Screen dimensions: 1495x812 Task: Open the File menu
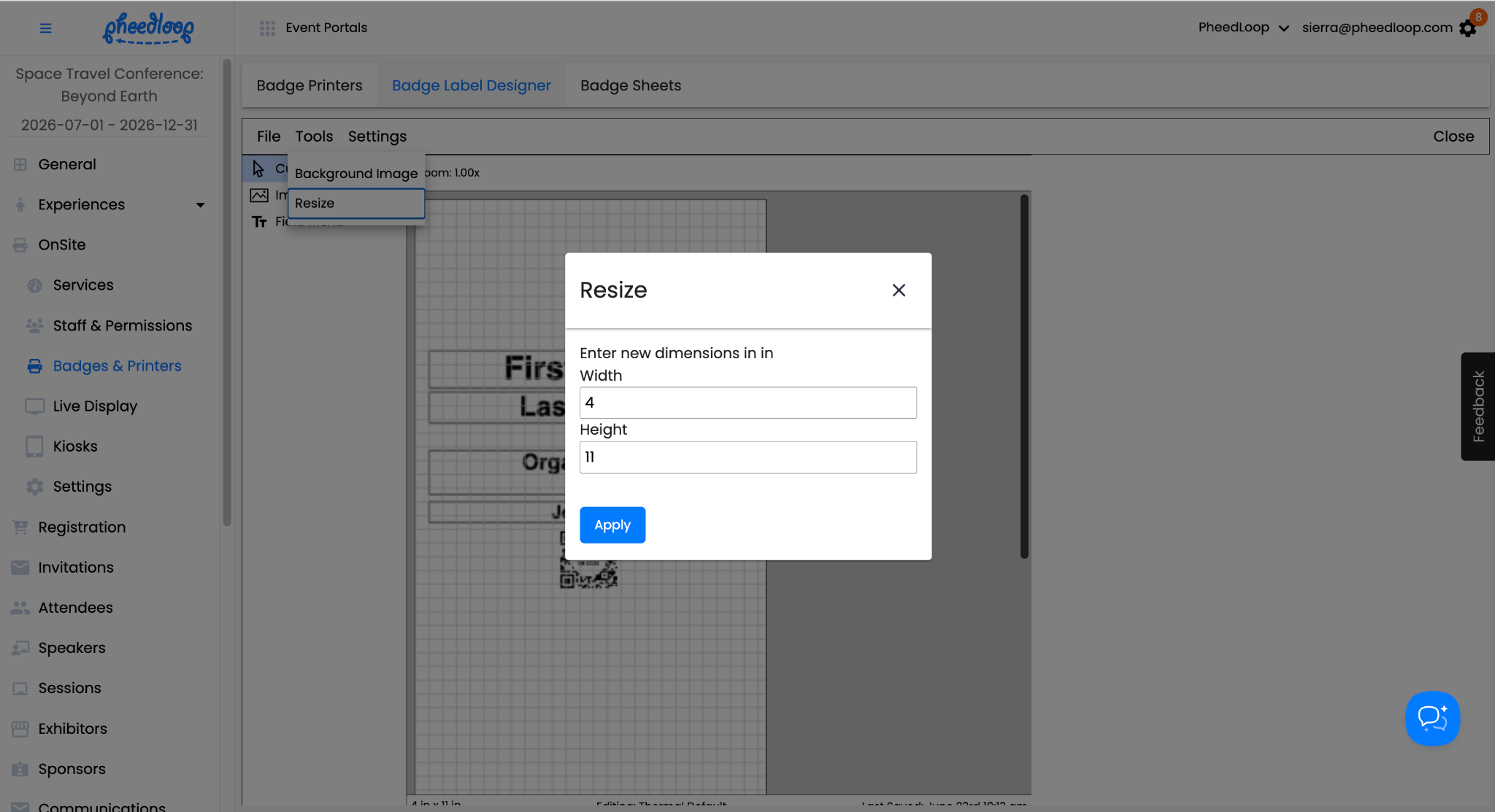tap(269, 136)
